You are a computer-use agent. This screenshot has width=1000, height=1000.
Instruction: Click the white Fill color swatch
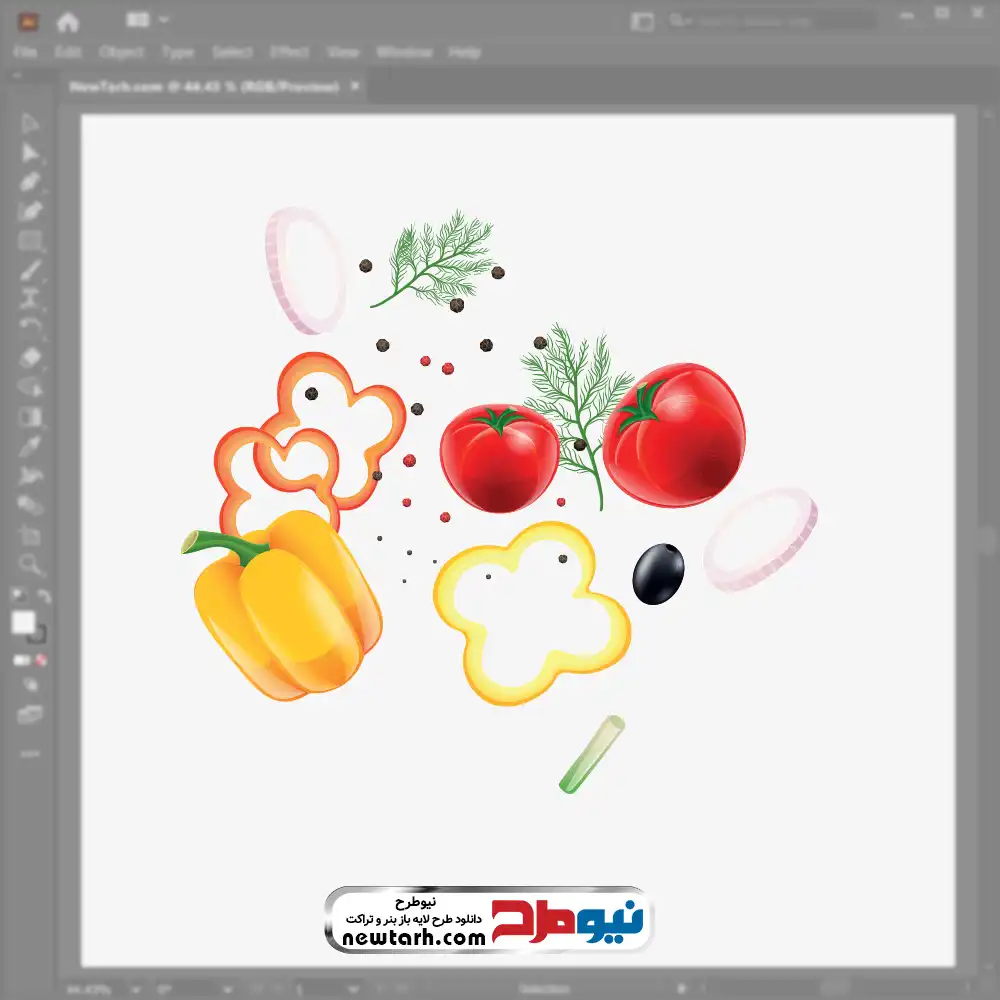coord(23,623)
